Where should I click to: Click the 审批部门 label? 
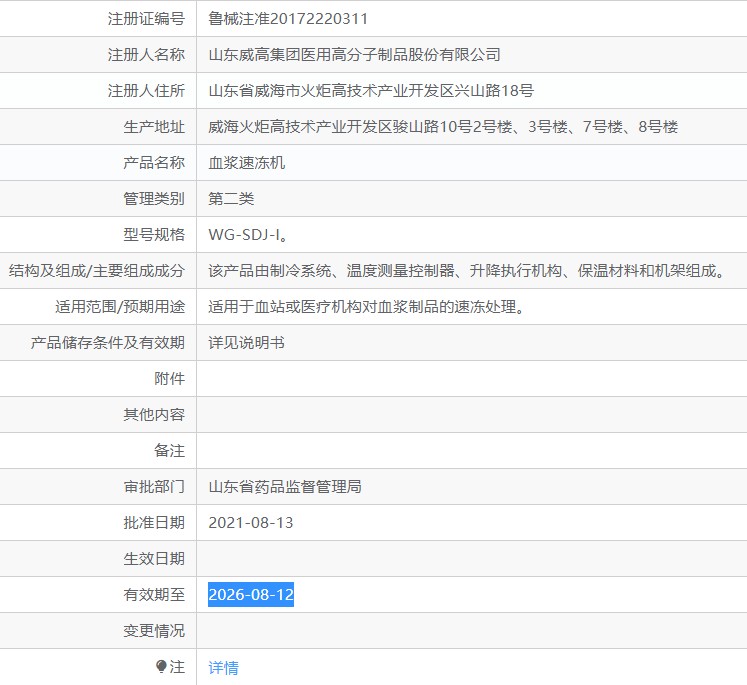pyautogui.click(x=154, y=486)
